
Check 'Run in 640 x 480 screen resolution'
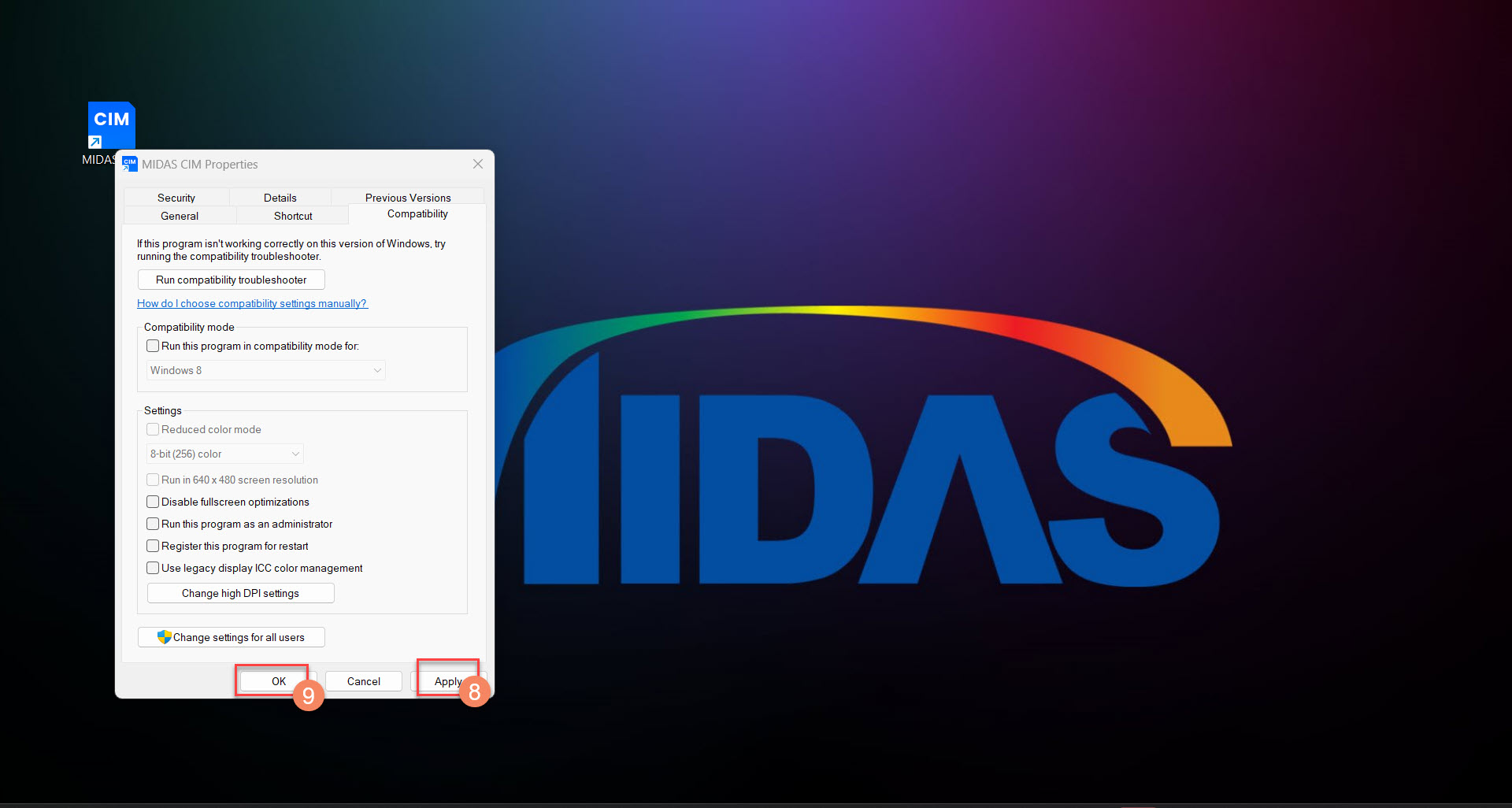[x=153, y=480]
